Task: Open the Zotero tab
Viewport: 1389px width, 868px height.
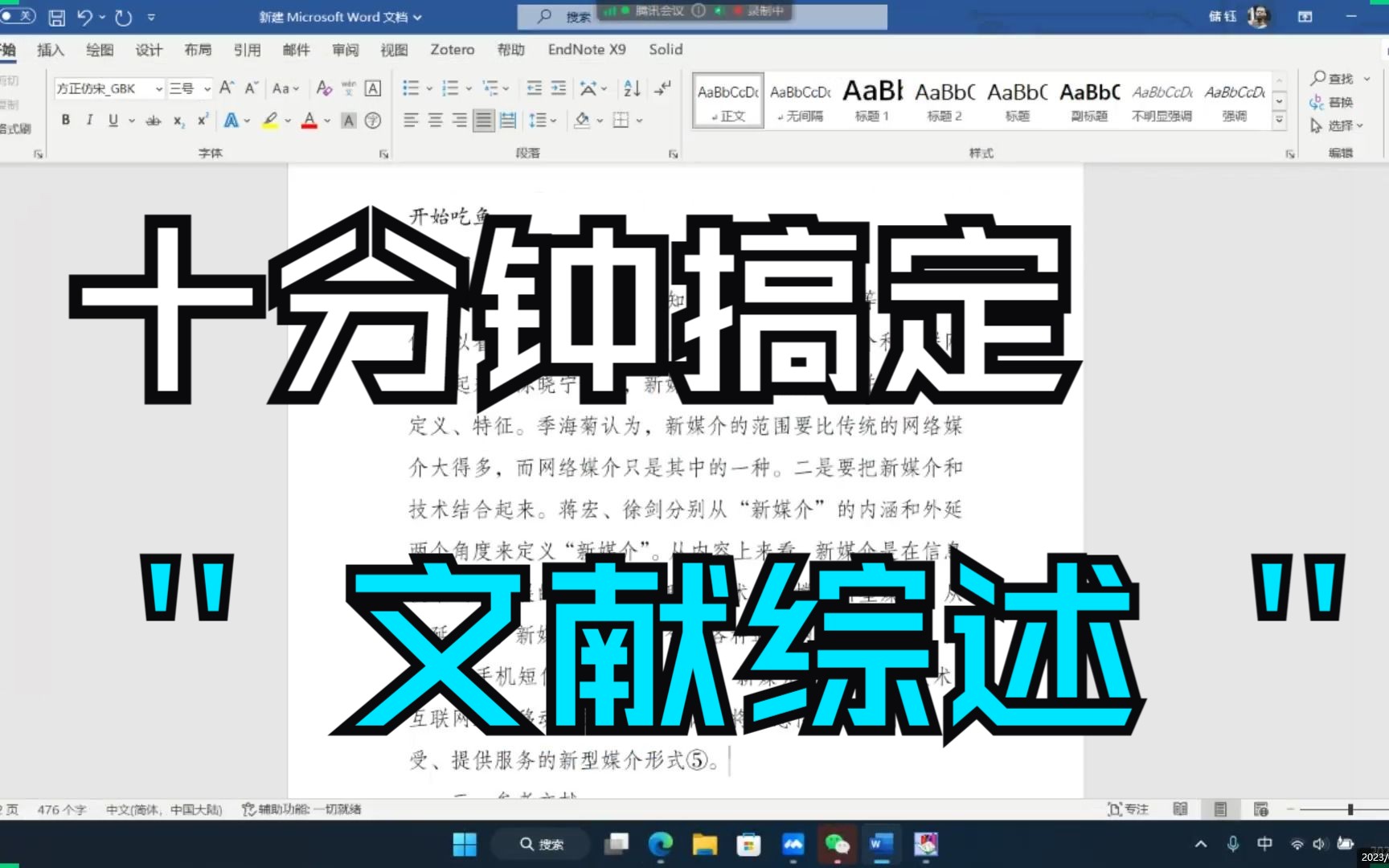Action: (x=452, y=49)
